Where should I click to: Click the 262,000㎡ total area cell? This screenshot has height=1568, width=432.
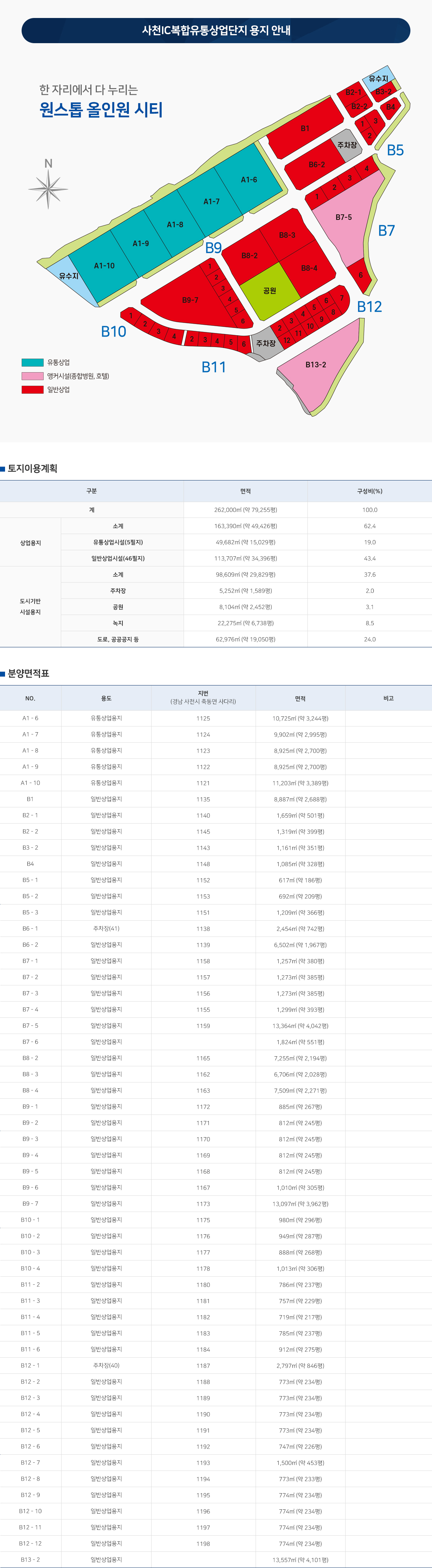[246, 510]
